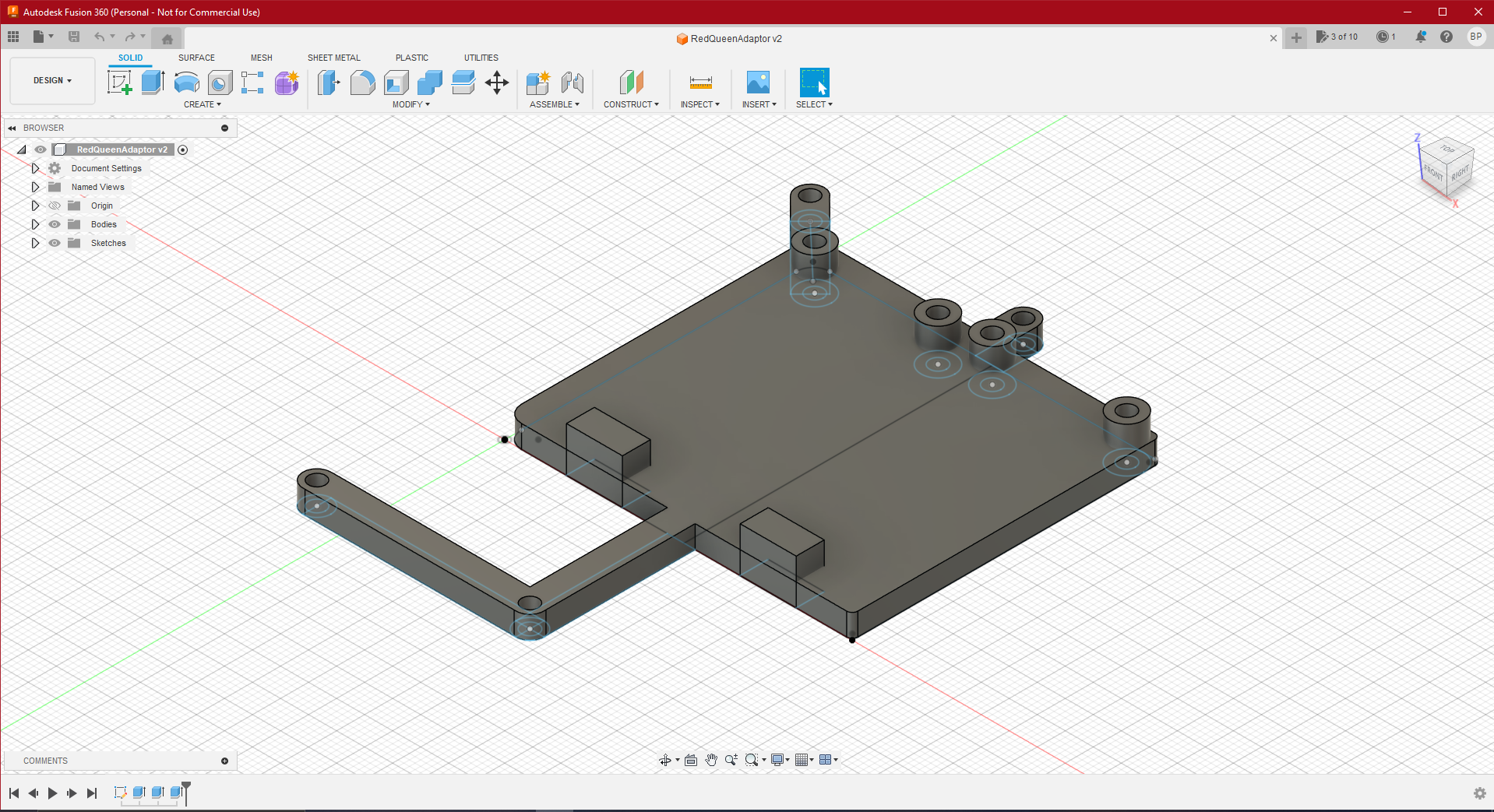
Task: Expand the Document Settings node
Action: 35,168
